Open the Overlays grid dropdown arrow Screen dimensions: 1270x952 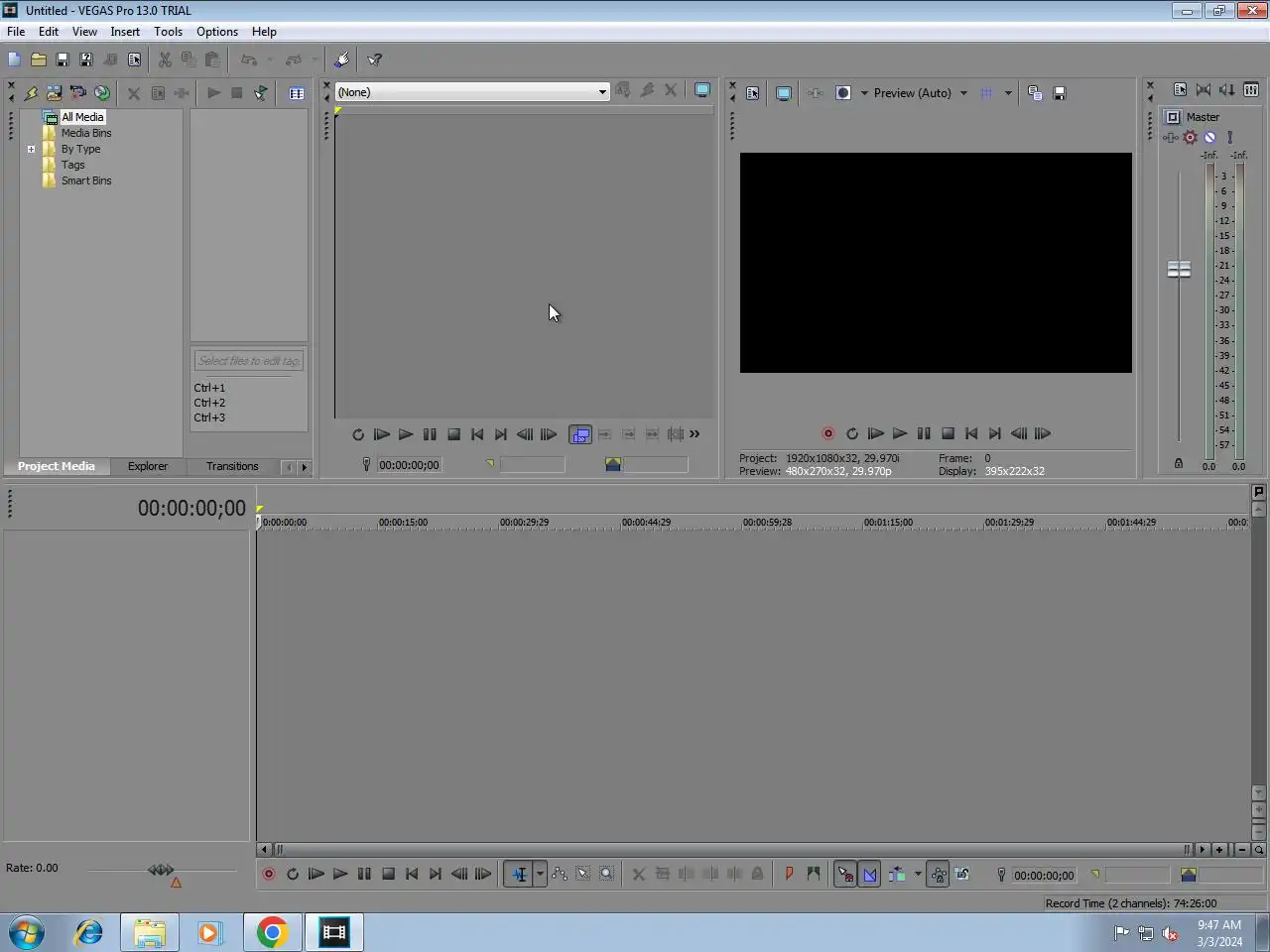tap(1008, 93)
